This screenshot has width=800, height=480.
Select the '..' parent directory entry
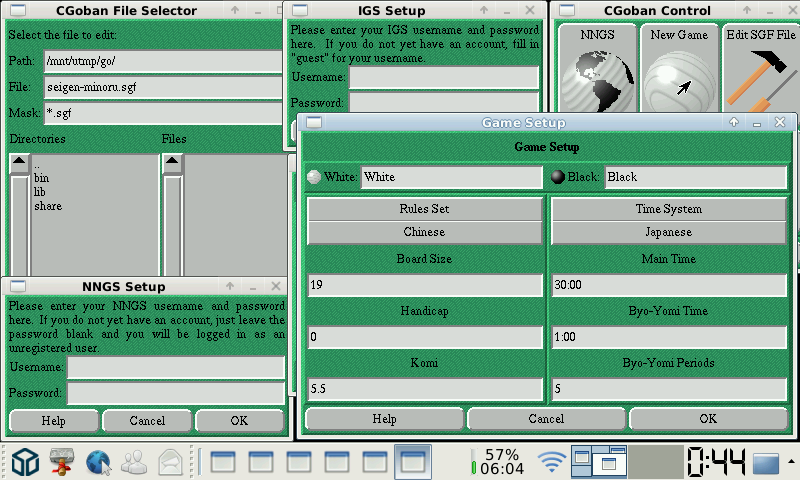37,165
